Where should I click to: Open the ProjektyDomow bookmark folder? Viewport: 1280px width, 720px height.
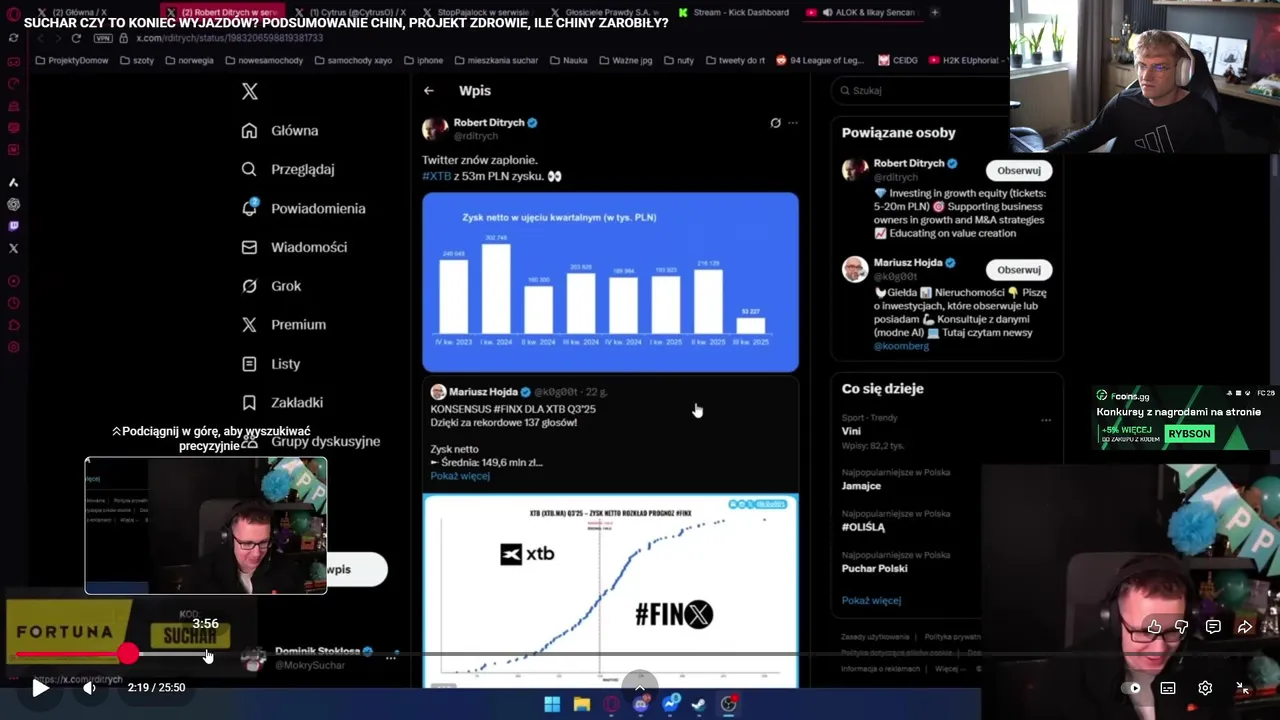coord(73,60)
